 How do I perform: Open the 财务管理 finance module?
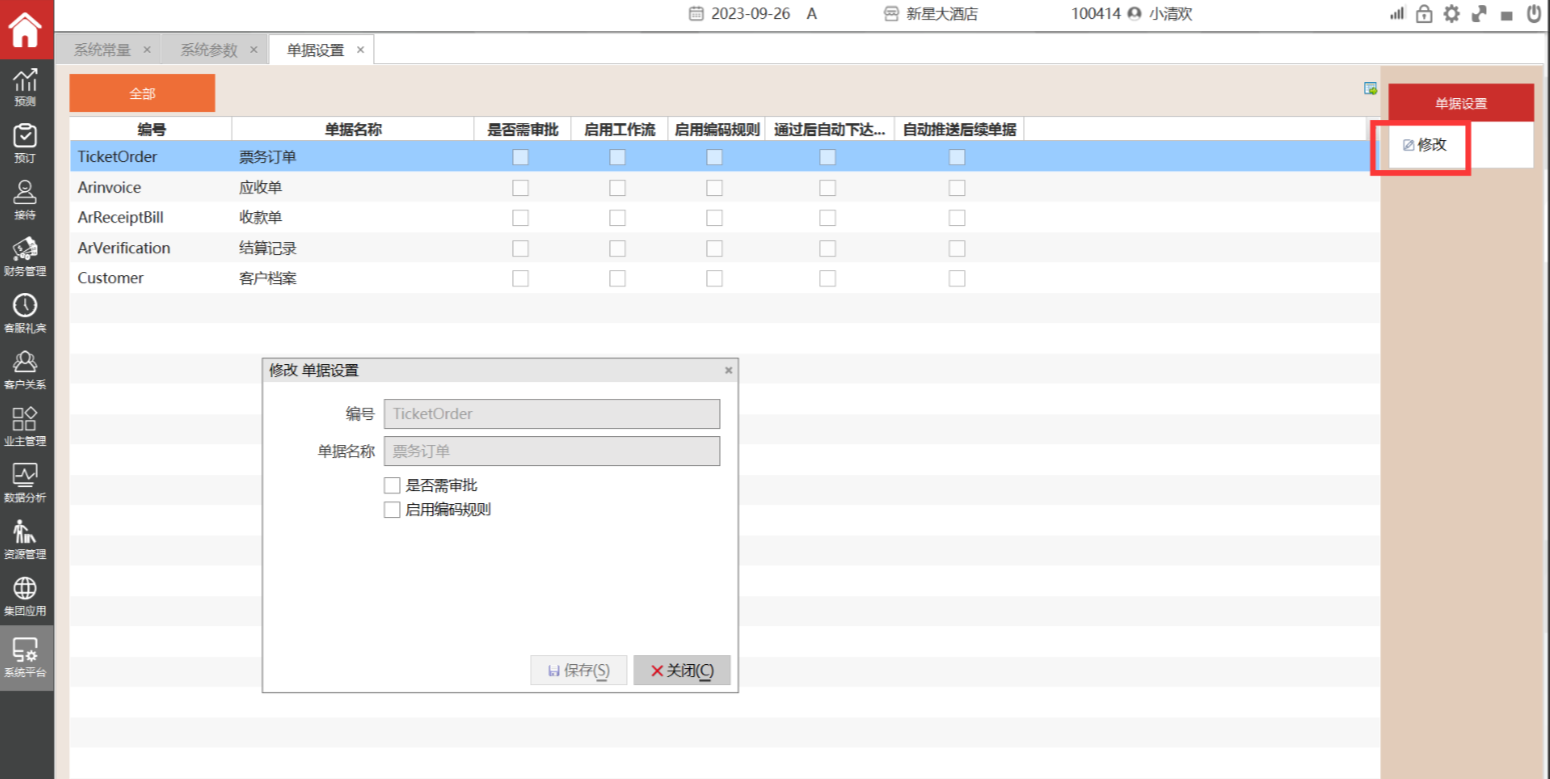pos(25,255)
